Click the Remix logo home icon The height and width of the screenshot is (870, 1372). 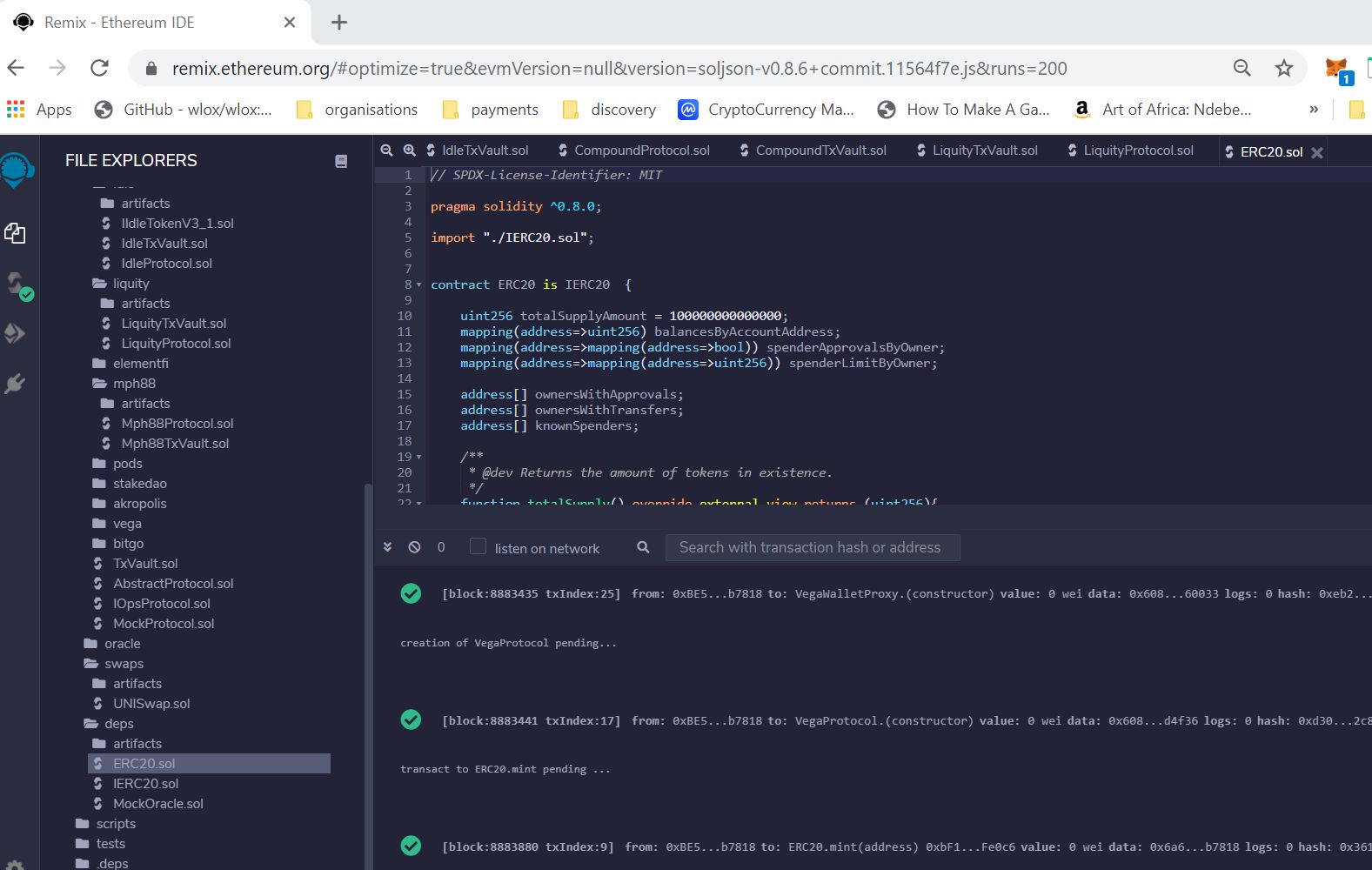(x=17, y=170)
